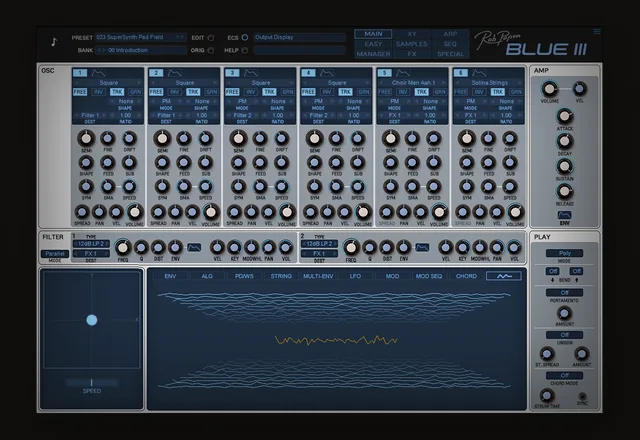The height and width of the screenshot is (440, 640).
Task: Toggle the ECS radio button
Action: coord(245,37)
